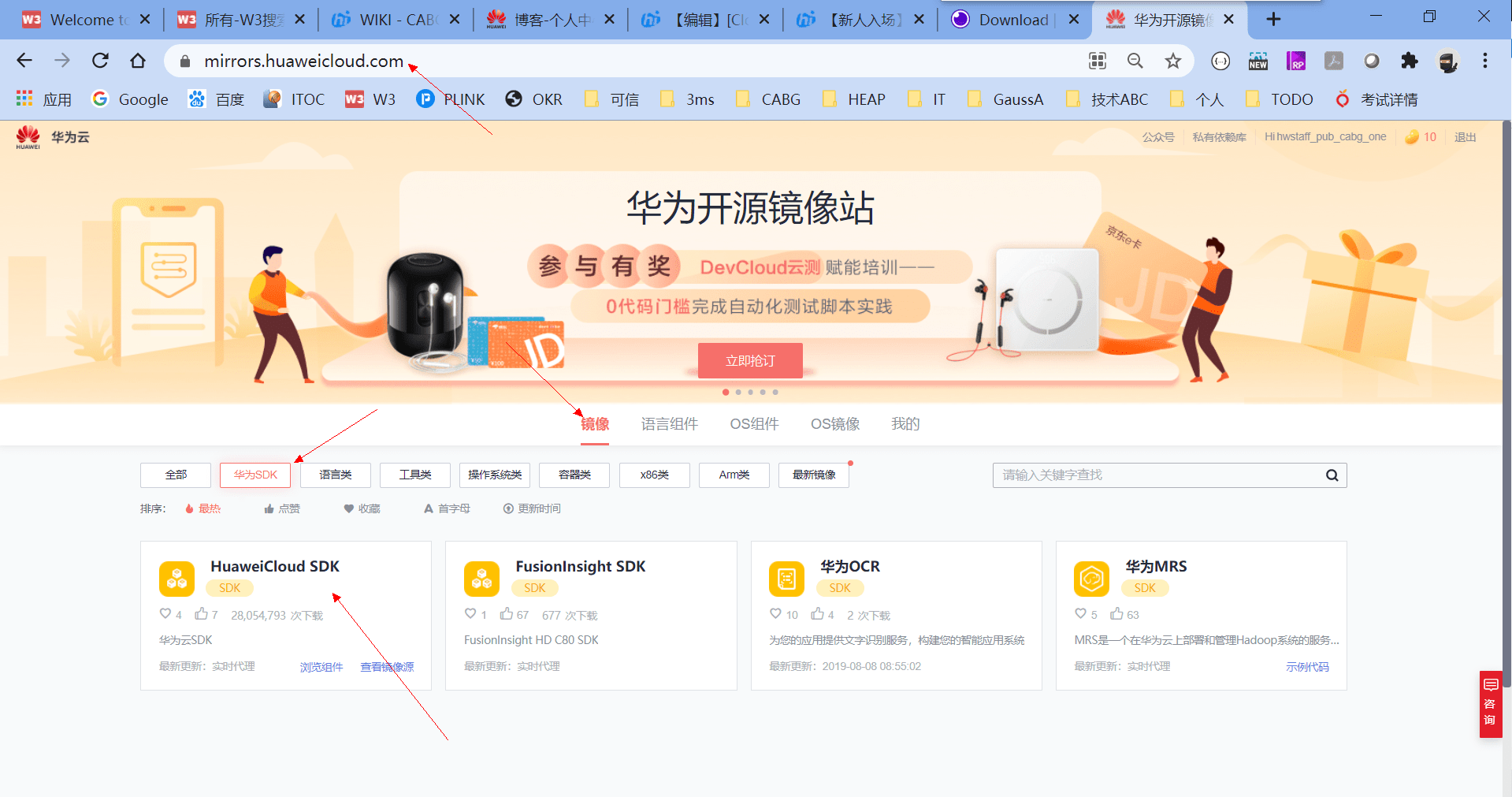Open 示例代码 link on 华为MRS card
This screenshot has width=1512, height=797.
1307,667
